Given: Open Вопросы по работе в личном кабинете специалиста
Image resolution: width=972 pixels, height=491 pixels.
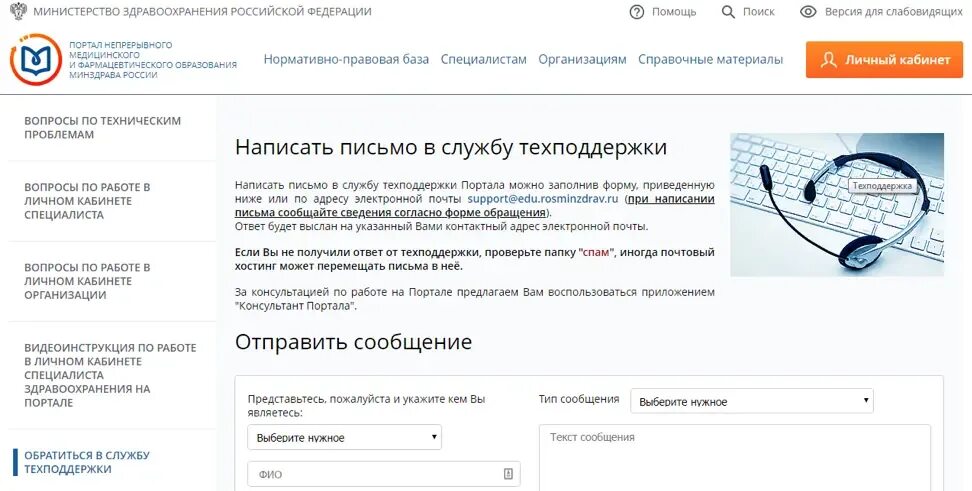Looking at the screenshot, I should click(x=87, y=201).
